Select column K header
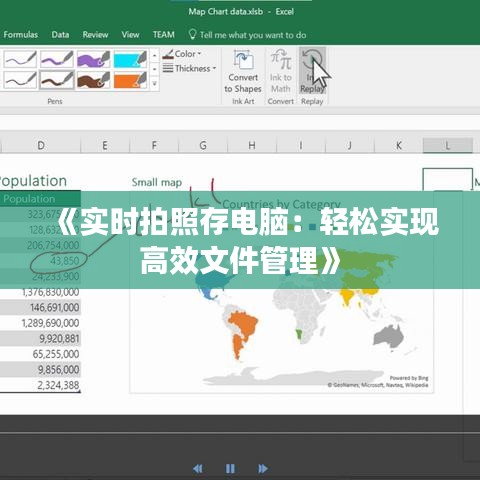Viewport: 480px width, 480px height. 399,145
